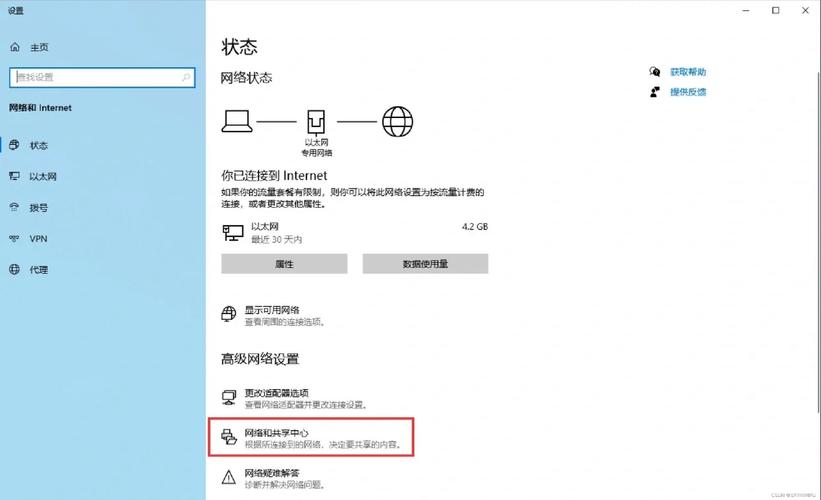
Task: Open the 获取帮助 link
Action: [688, 72]
